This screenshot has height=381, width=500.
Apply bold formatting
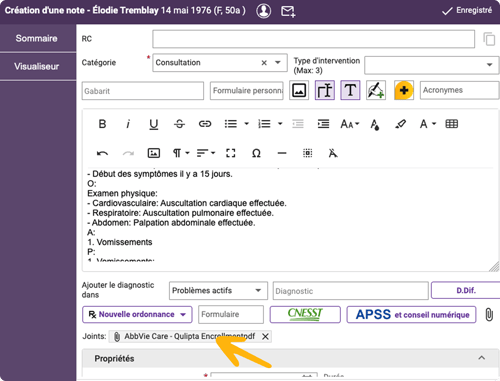[x=102, y=124]
